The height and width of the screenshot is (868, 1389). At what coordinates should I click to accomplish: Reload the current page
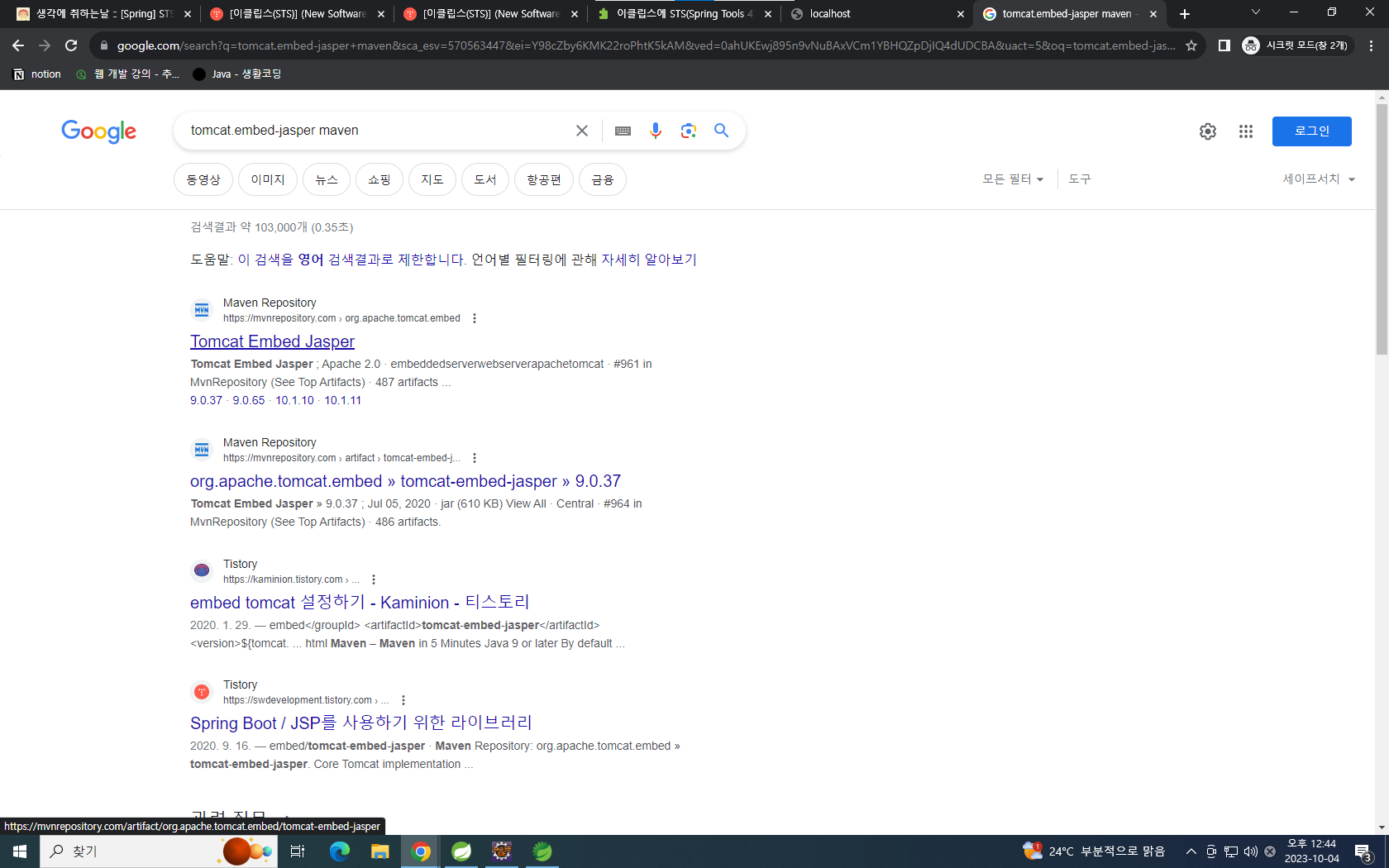(71, 45)
